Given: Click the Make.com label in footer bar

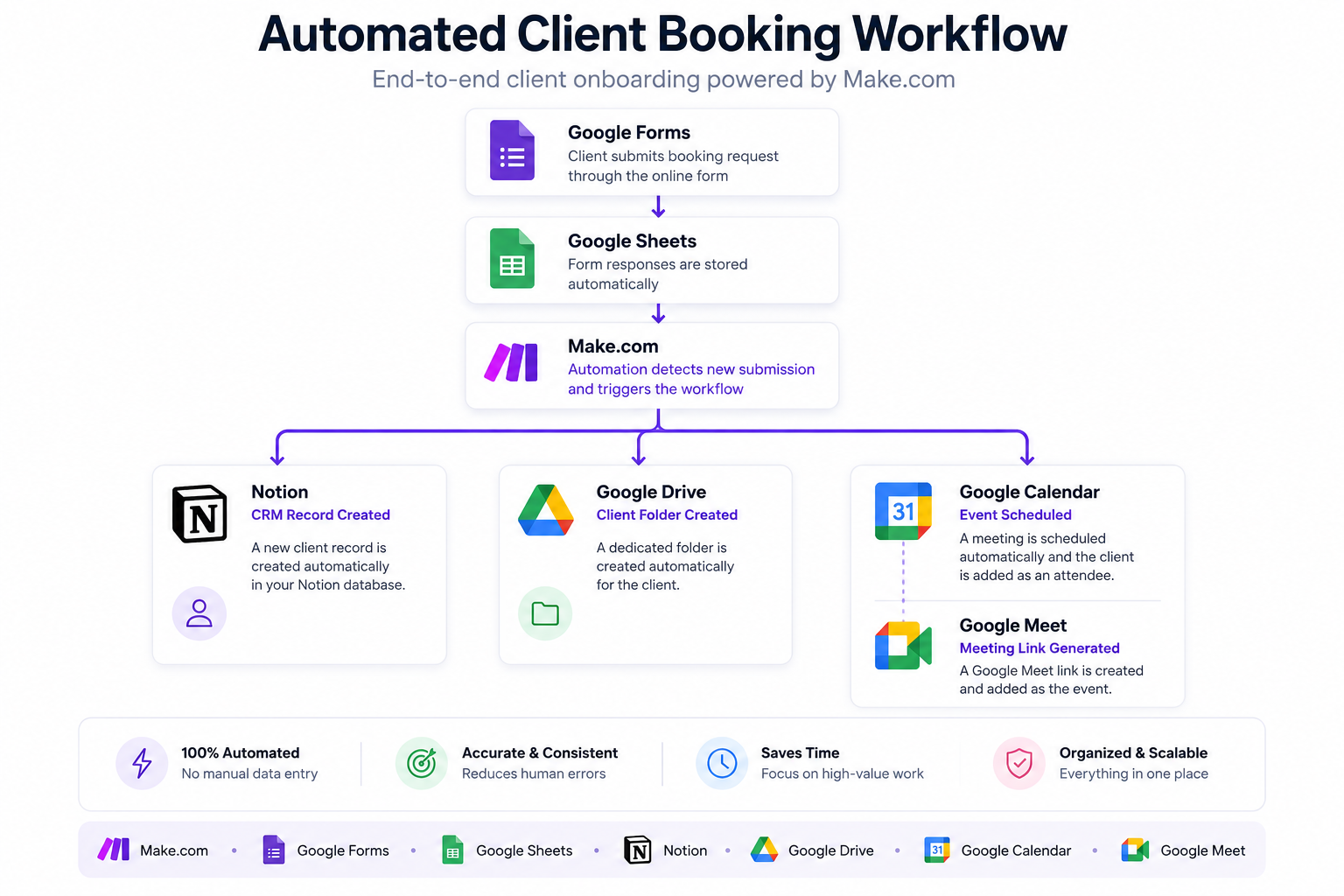Looking at the screenshot, I should coord(174,850).
